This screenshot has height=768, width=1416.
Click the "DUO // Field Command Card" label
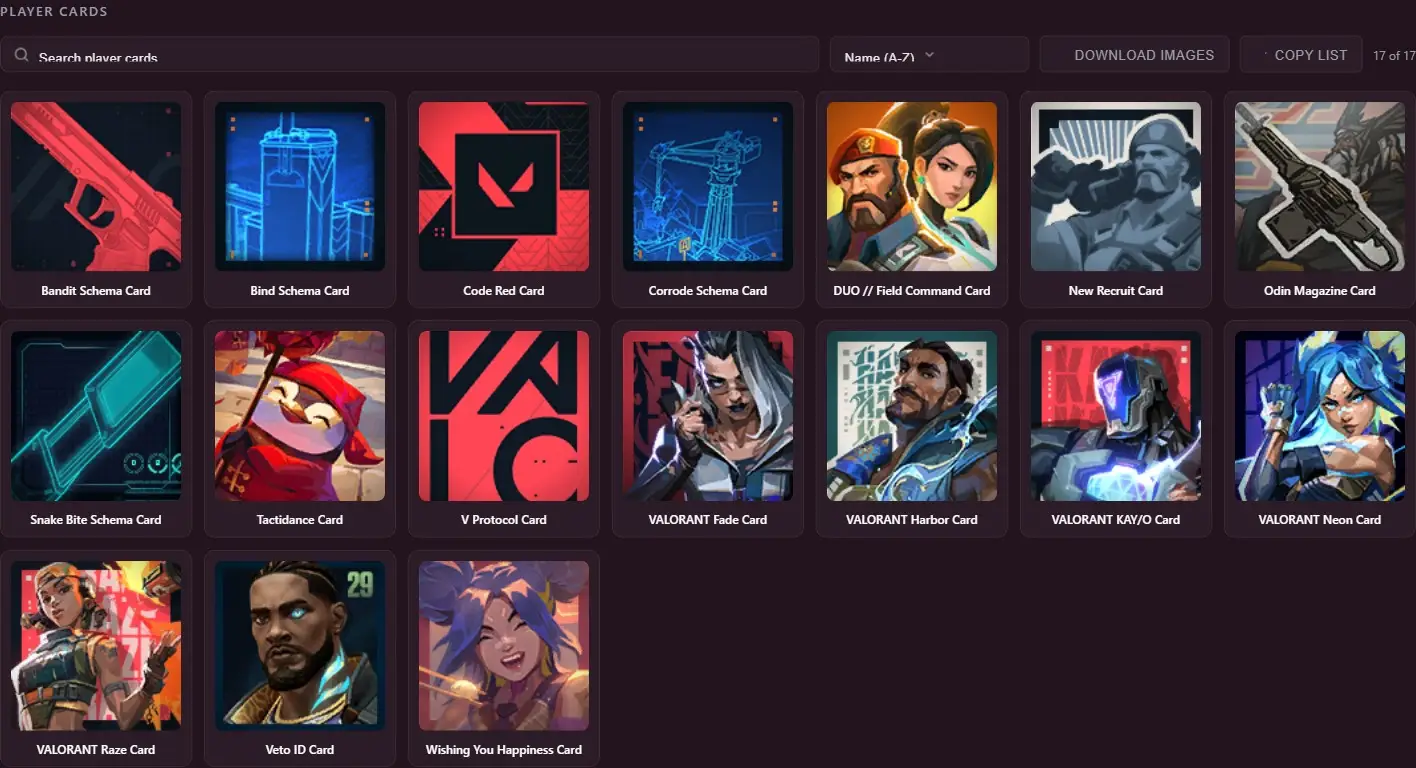tap(912, 291)
